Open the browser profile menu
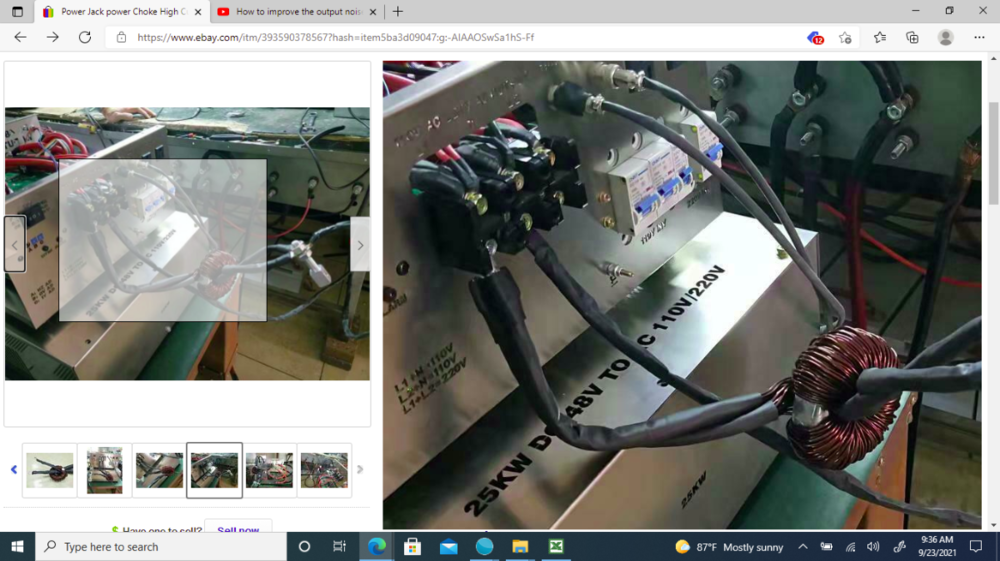This screenshot has height=561, width=1000. [945, 38]
